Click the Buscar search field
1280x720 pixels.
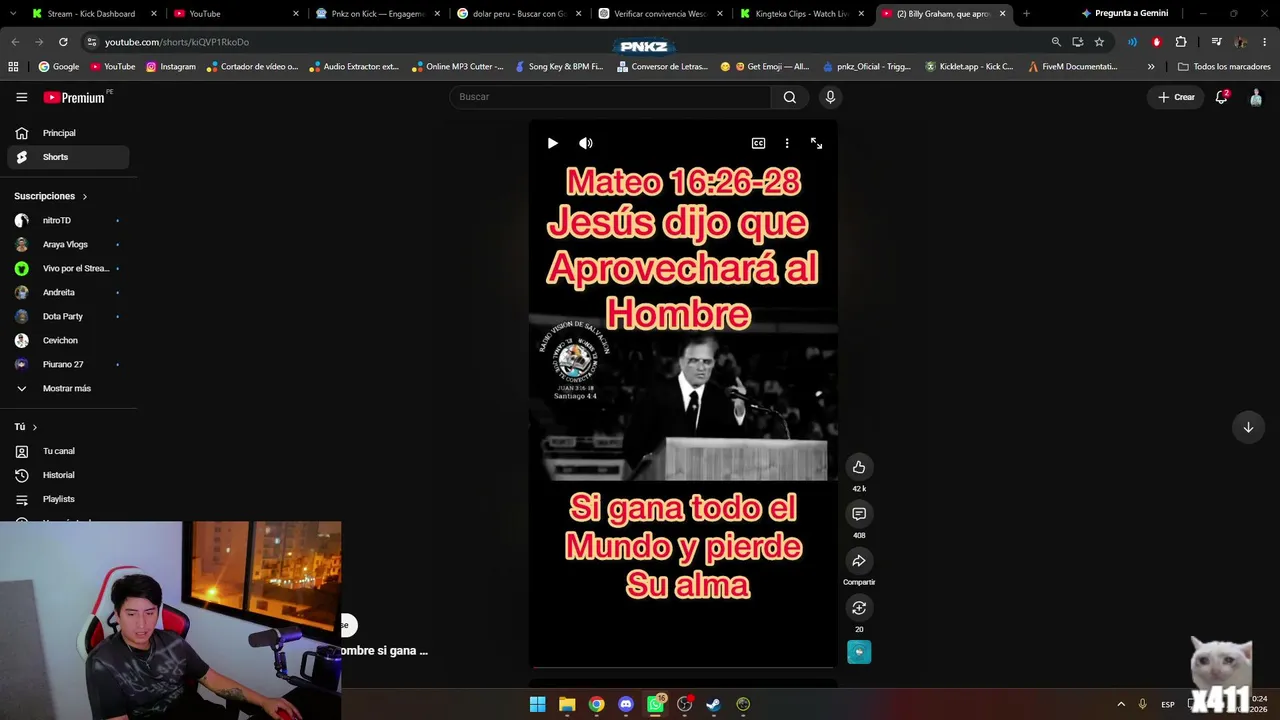pos(610,97)
